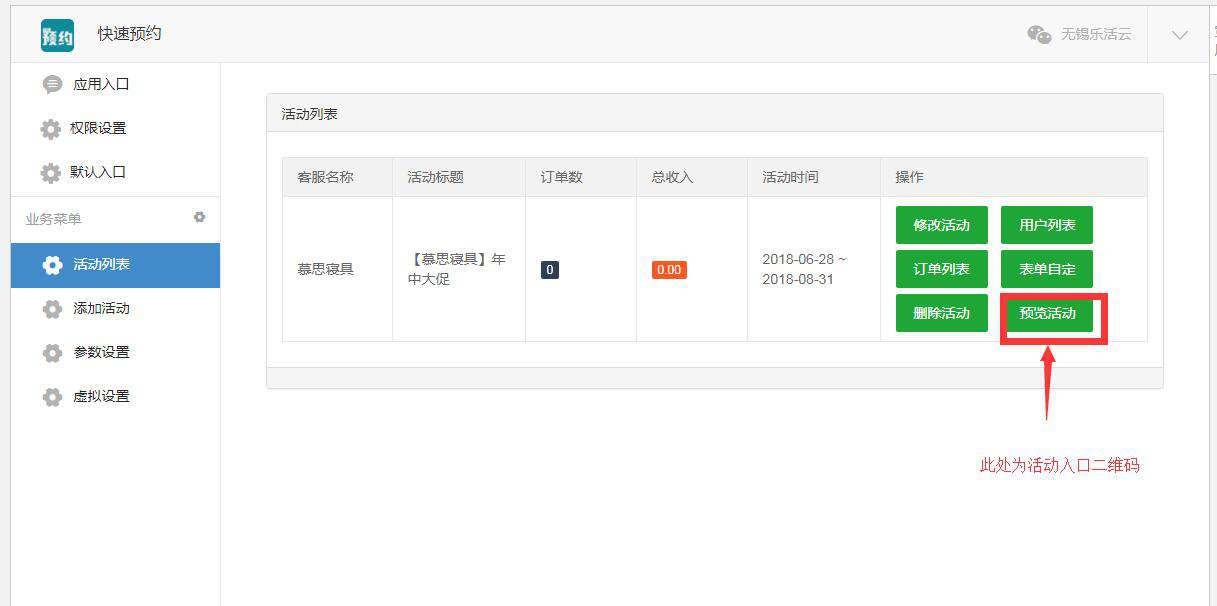Viewport: 1217px width, 606px height.
Task: Open the 订单列表 button
Action: 940,269
